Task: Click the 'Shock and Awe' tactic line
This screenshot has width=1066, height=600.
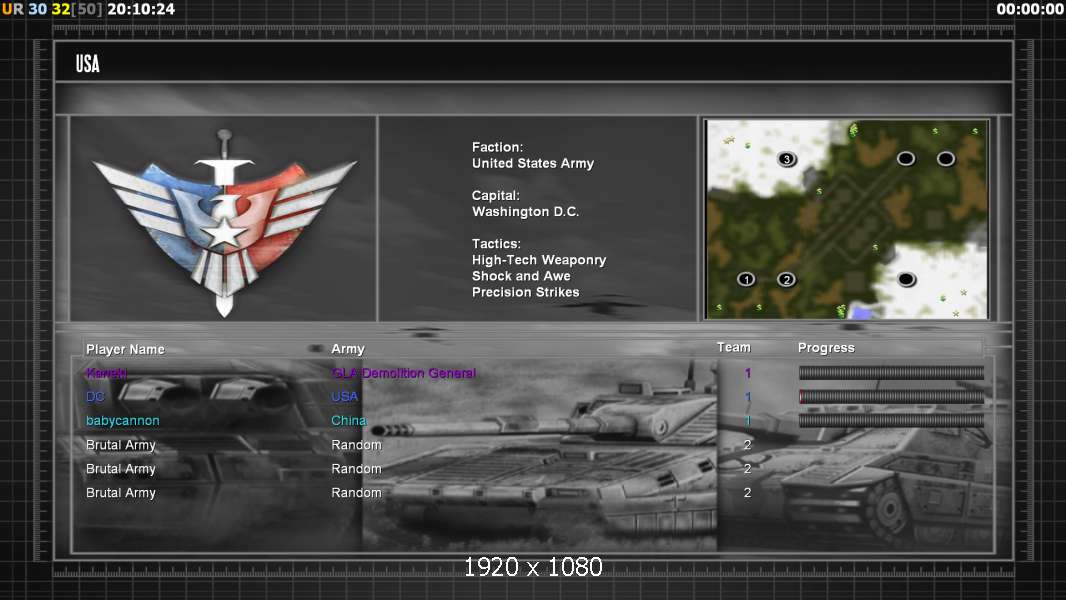Action: pos(521,276)
